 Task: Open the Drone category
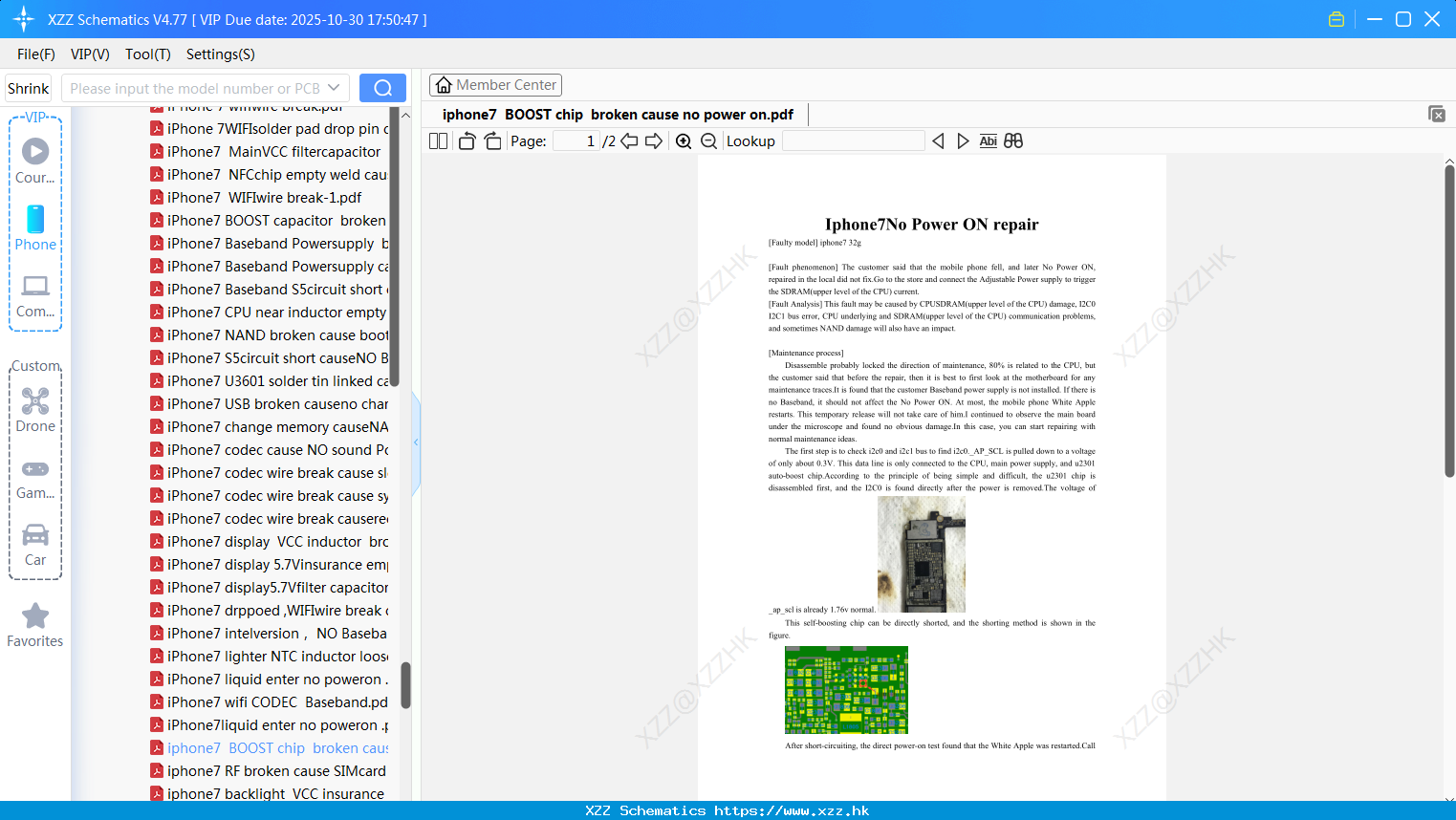point(35,409)
